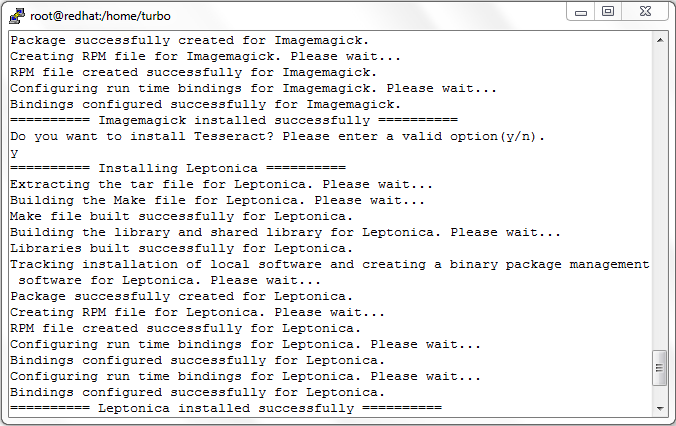Click the 'Extracting the tar file for Leptonica' line
The image size is (676, 426).
[x=221, y=185]
